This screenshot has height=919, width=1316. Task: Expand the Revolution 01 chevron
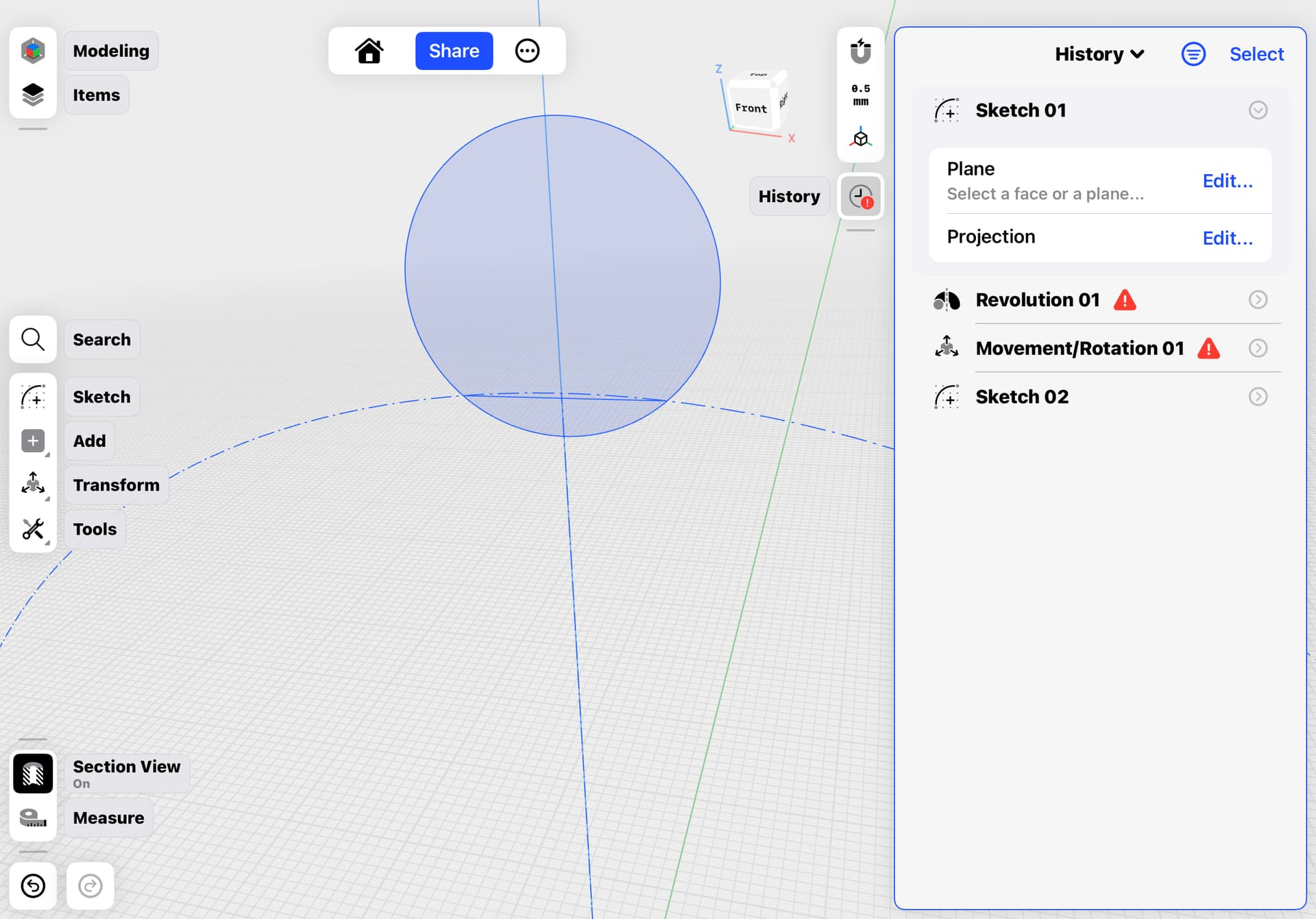(1258, 299)
